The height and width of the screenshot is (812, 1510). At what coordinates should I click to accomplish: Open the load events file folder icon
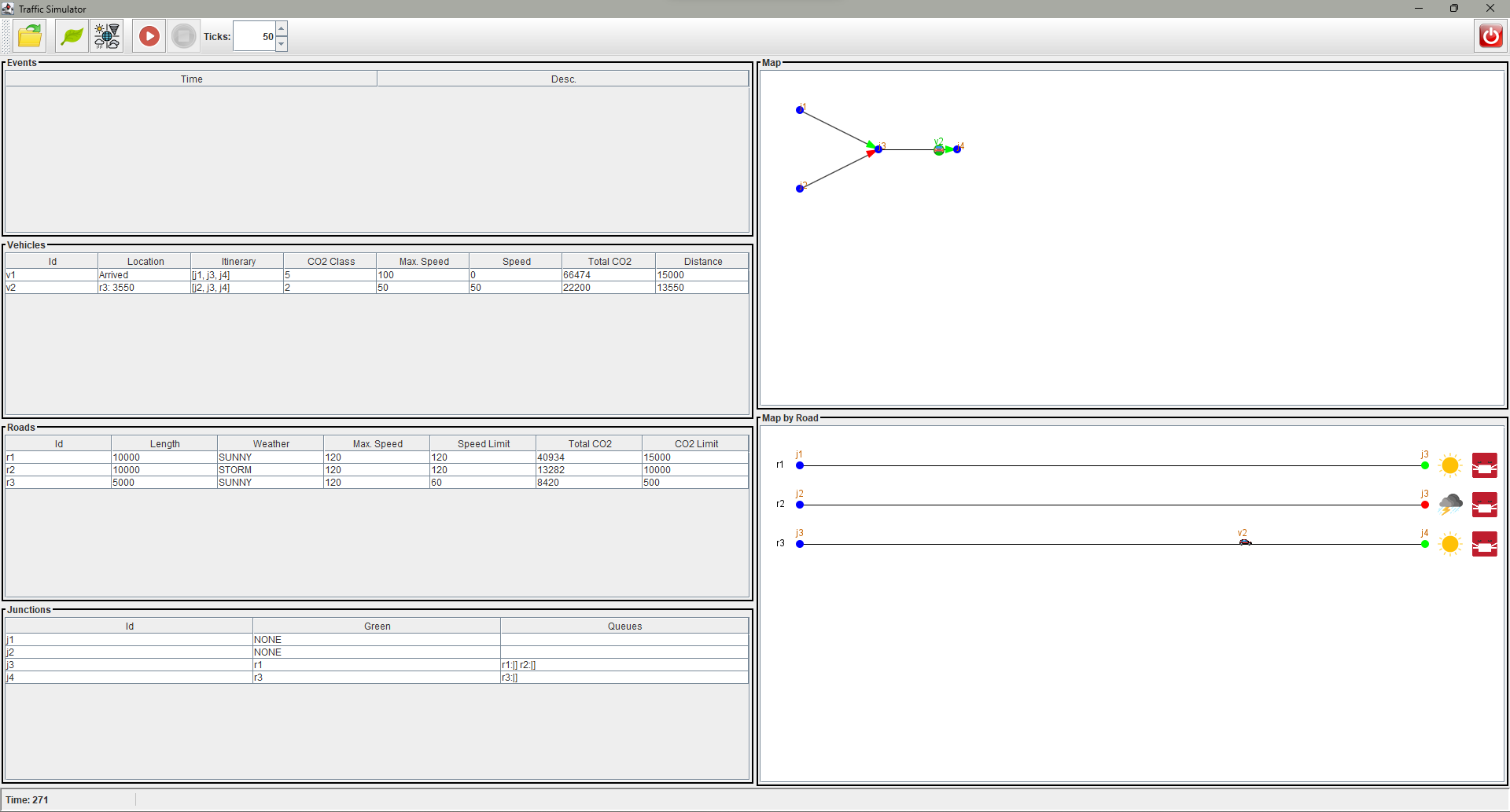pyautogui.click(x=31, y=36)
